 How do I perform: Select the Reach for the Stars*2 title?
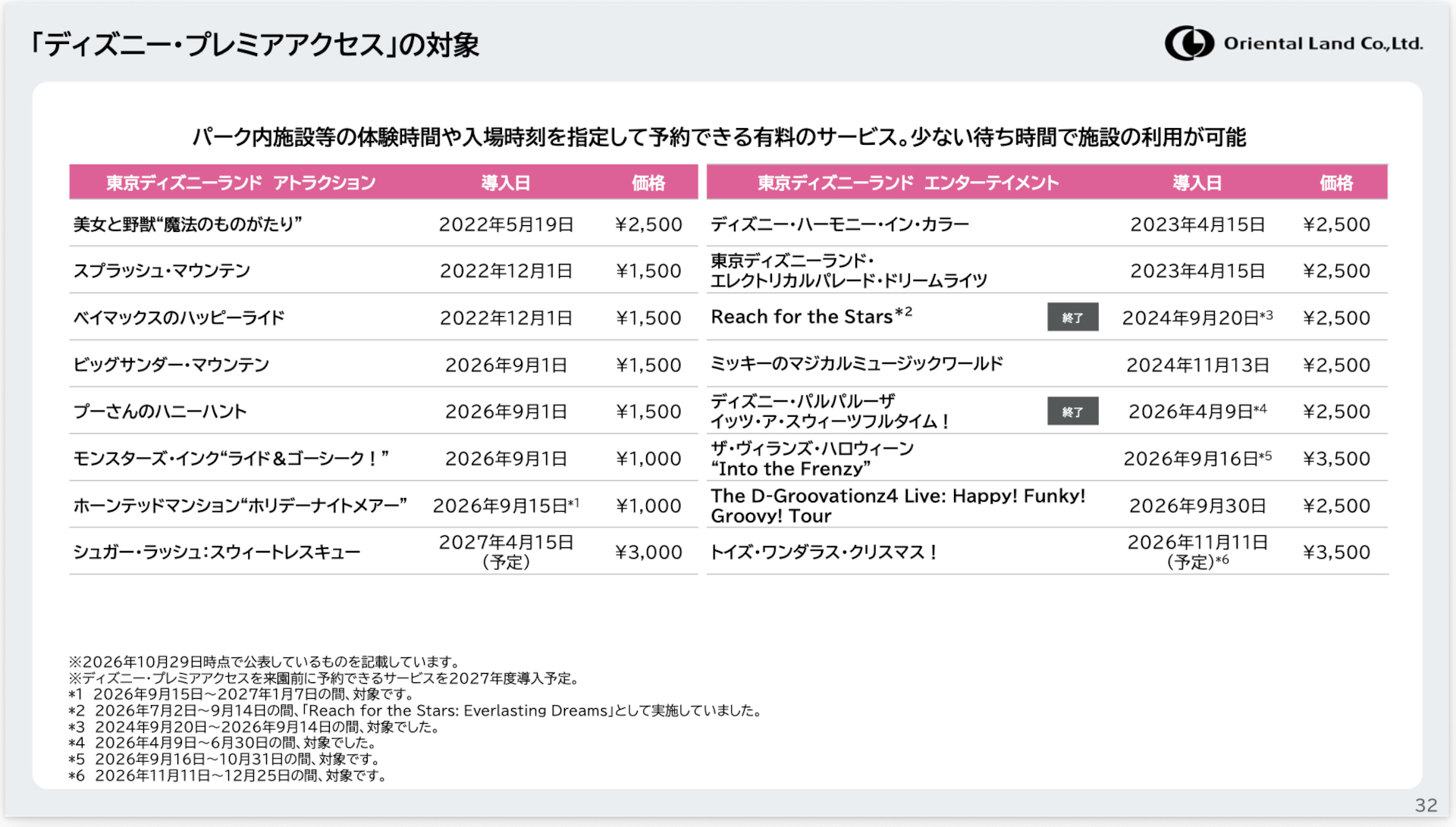811,316
